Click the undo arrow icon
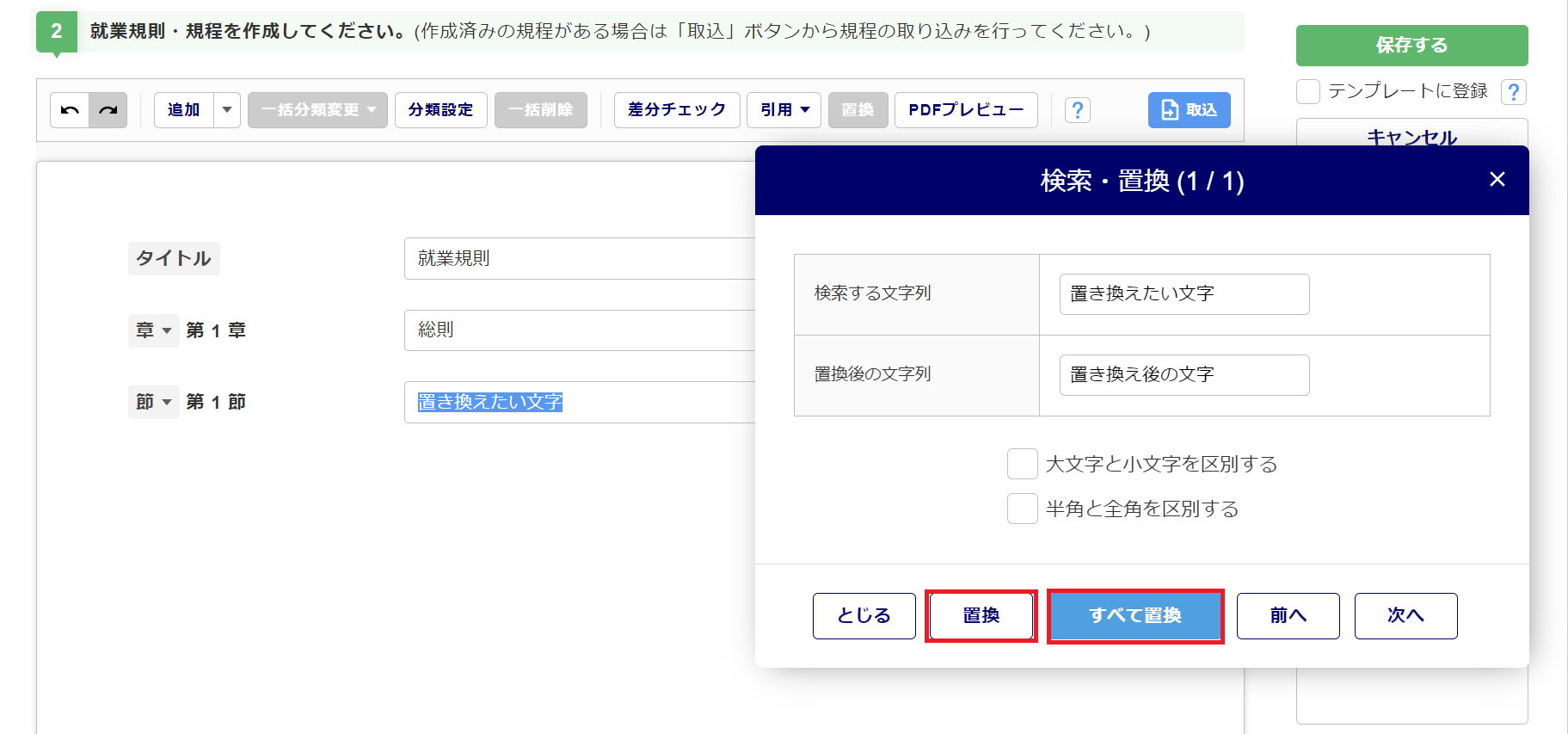1568x734 pixels. click(70, 110)
